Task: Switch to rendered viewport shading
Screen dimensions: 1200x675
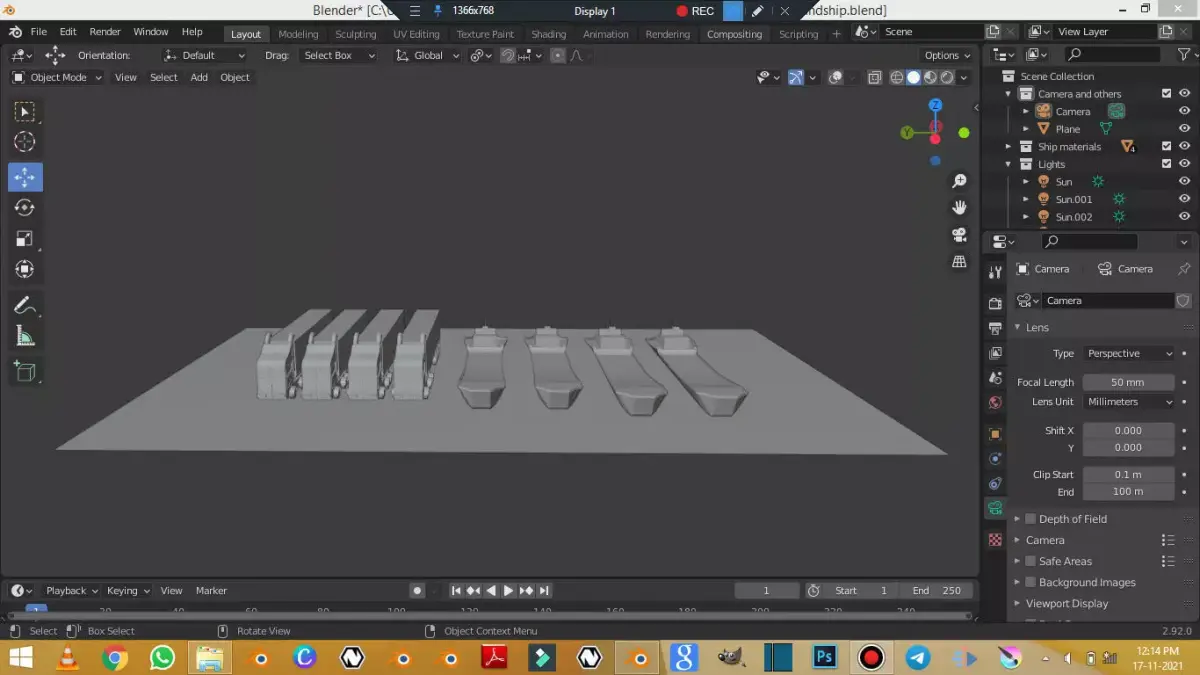Action: click(946, 77)
